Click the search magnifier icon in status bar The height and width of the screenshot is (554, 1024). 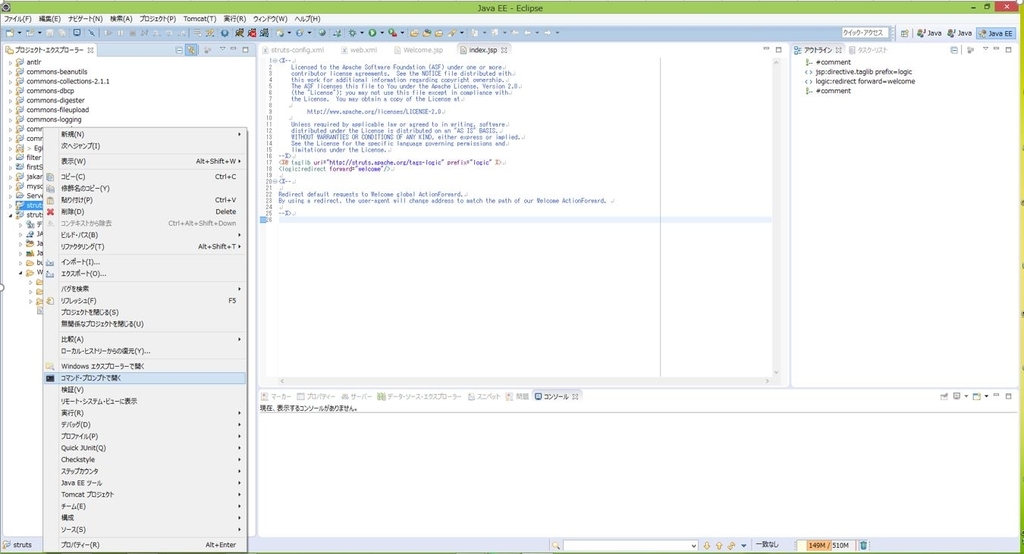click(556, 545)
